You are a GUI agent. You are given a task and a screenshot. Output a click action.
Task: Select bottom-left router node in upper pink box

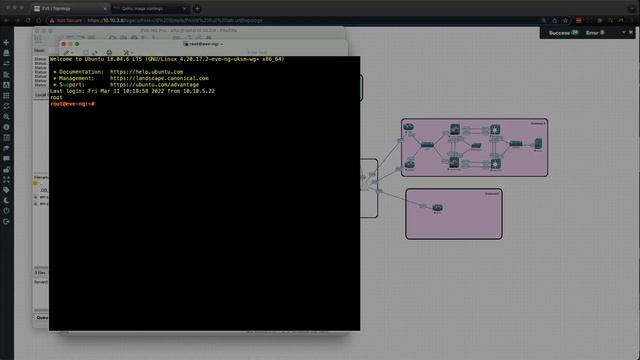pyautogui.click(x=410, y=164)
